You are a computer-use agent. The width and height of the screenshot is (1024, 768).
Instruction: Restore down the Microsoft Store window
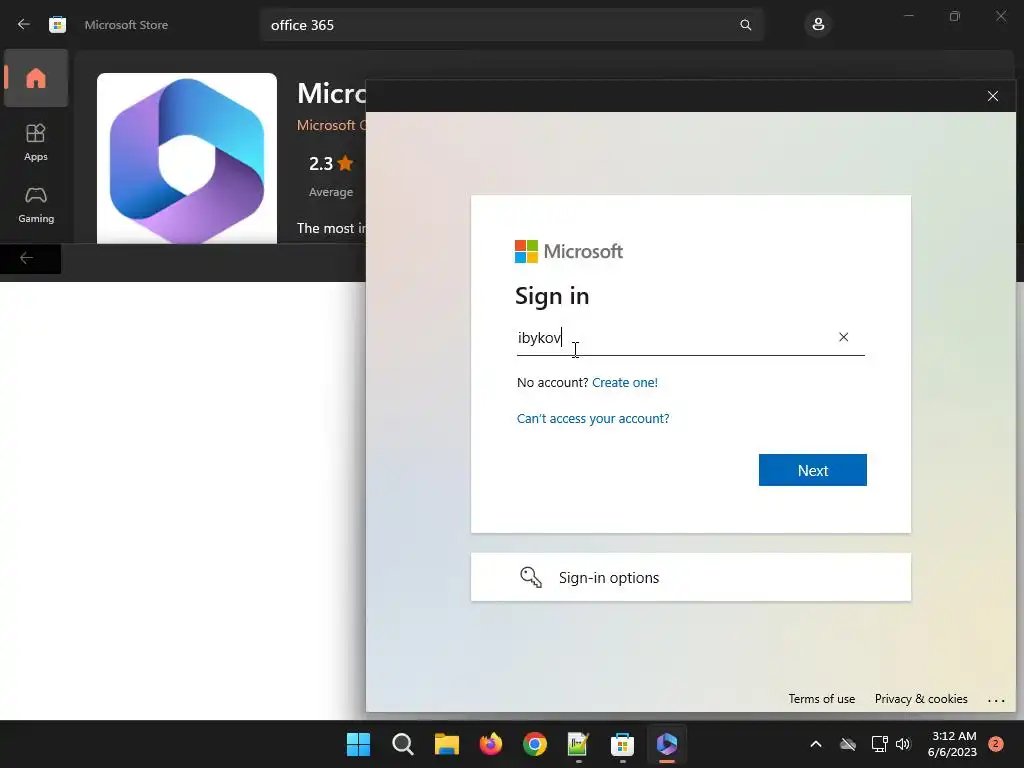(955, 16)
